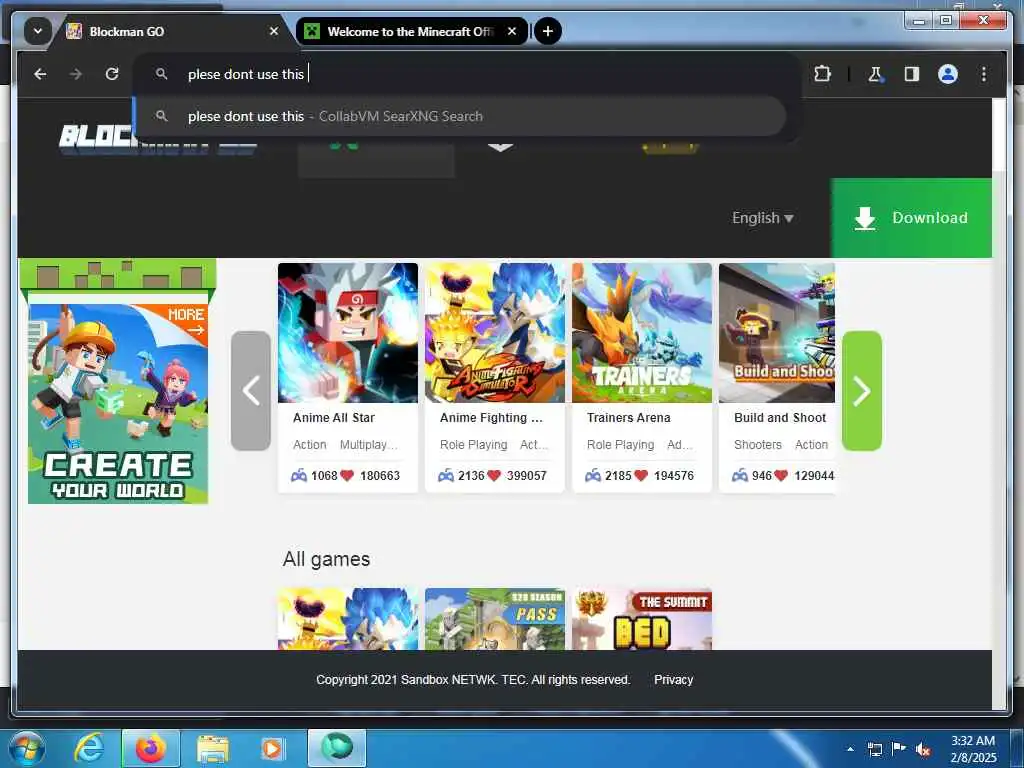Open The Summit BED game thumbnail
The height and width of the screenshot is (768, 1024).
[x=642, y=619]
